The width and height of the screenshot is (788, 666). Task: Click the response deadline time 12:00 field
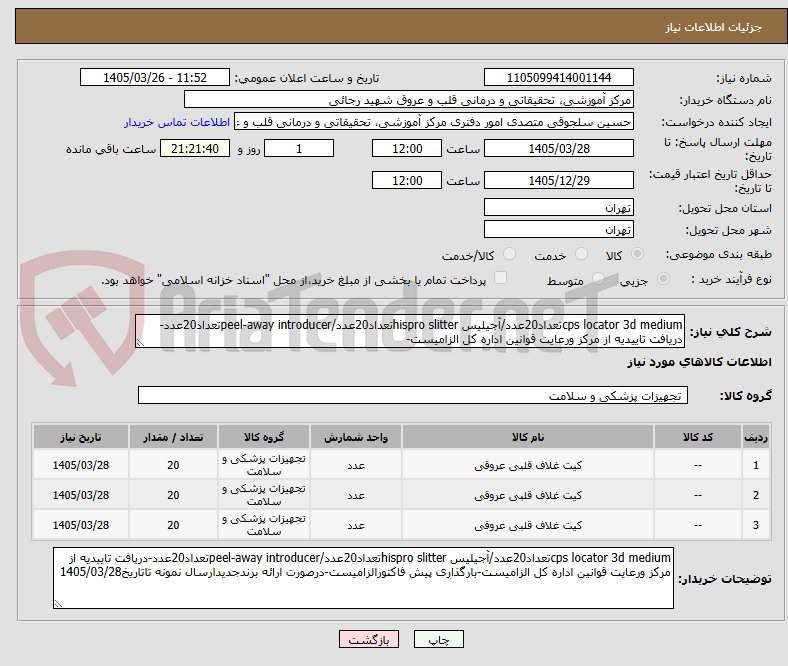407,148
